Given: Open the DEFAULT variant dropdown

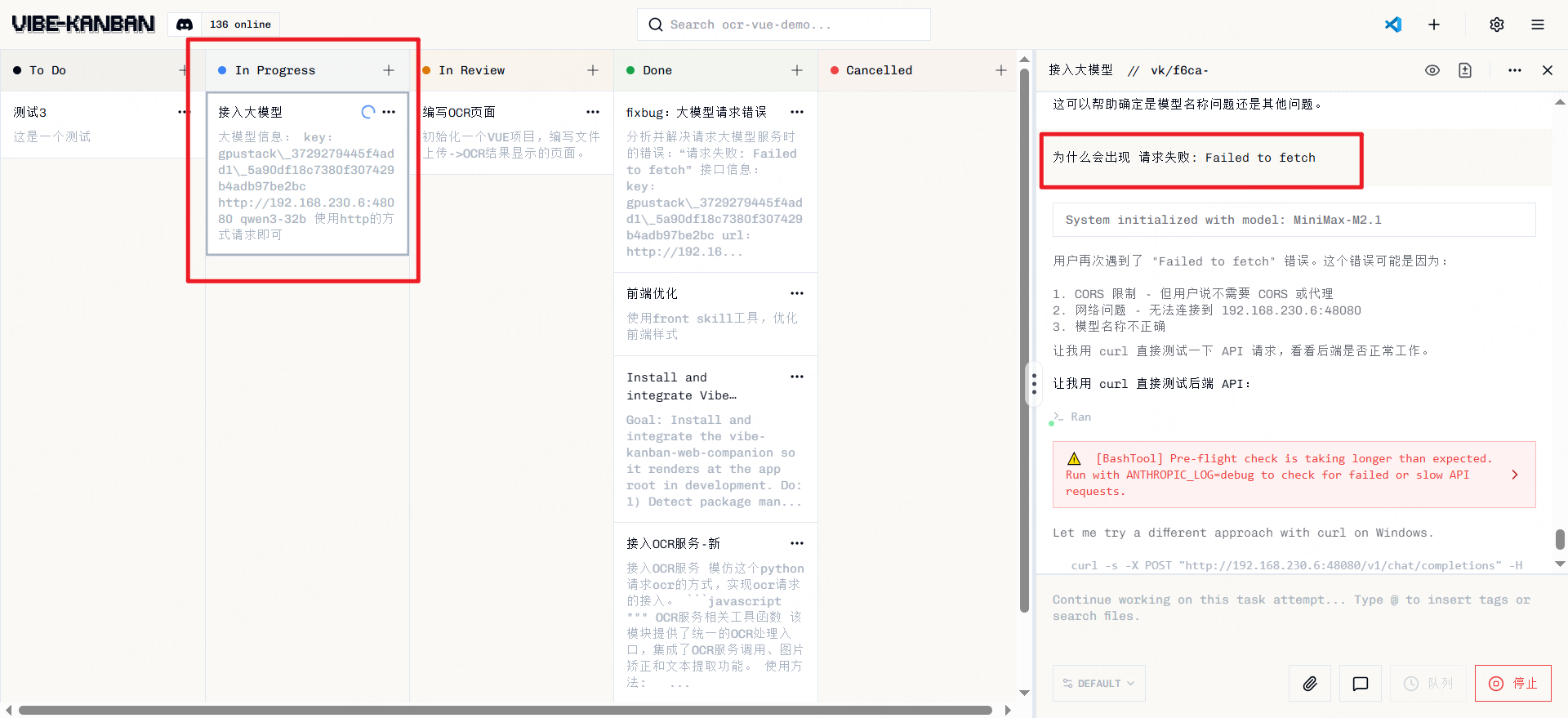Looking at the screenshot, I should coord(1099,684).
